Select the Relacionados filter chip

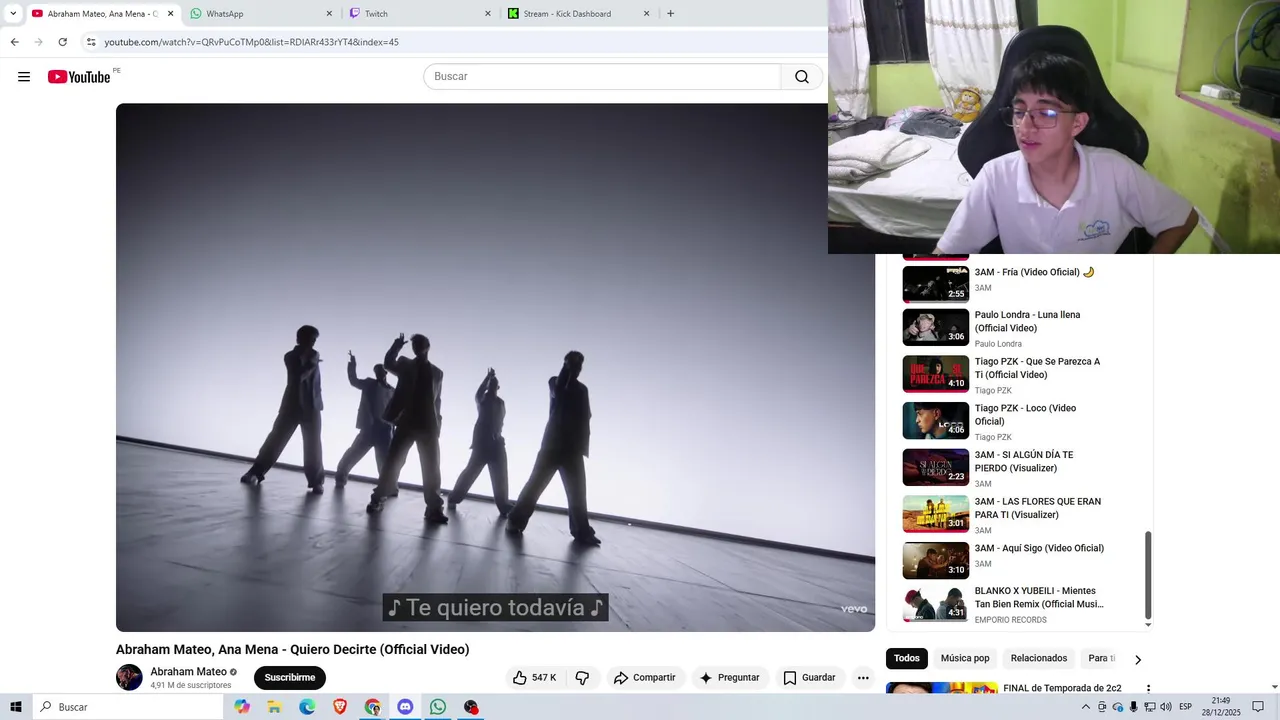click(1039, 658)
